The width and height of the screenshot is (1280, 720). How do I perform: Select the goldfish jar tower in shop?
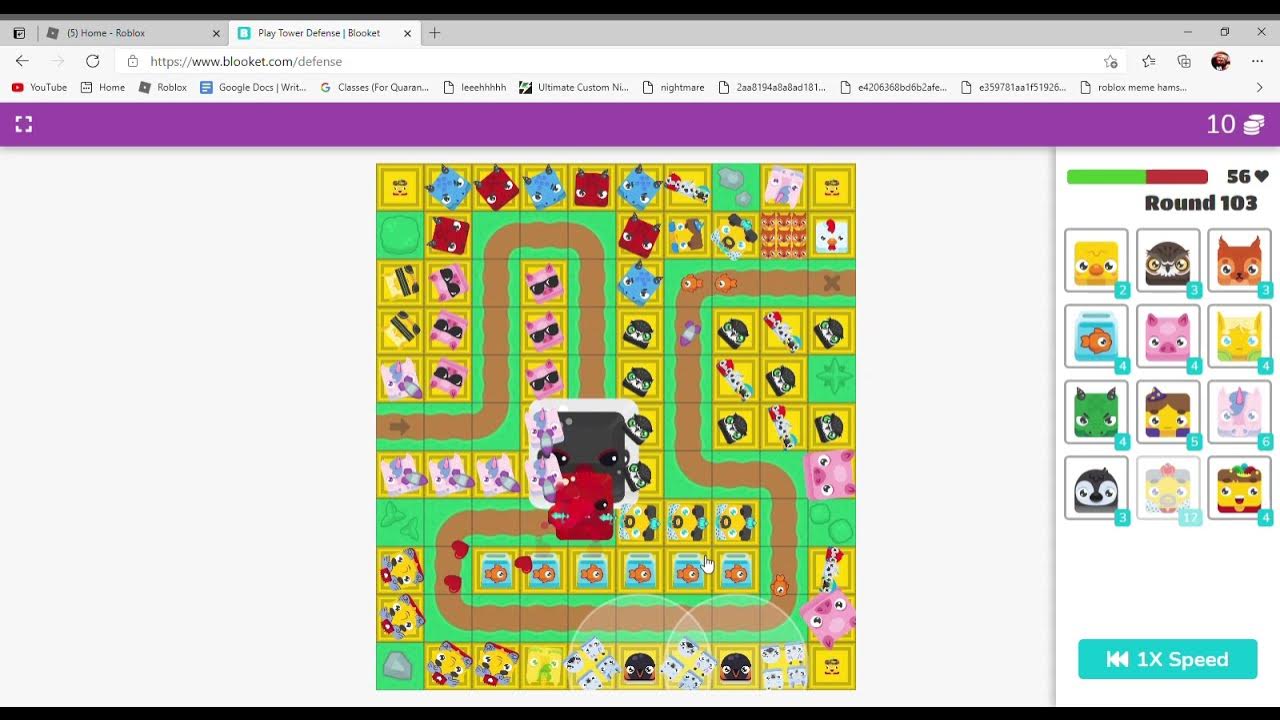(x=1096, y=337)
